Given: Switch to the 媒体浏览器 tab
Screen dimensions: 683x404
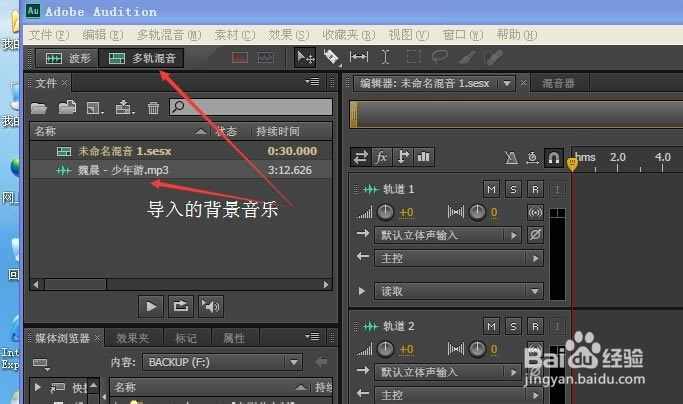Looking at the screenshot, I should [62, 338].
